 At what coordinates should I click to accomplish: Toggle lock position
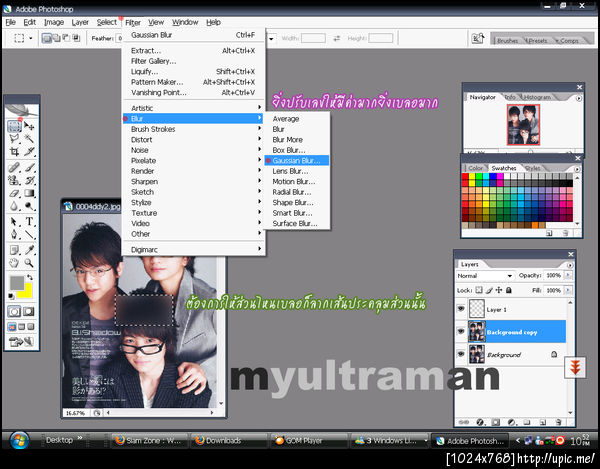(x=499, y=290)
